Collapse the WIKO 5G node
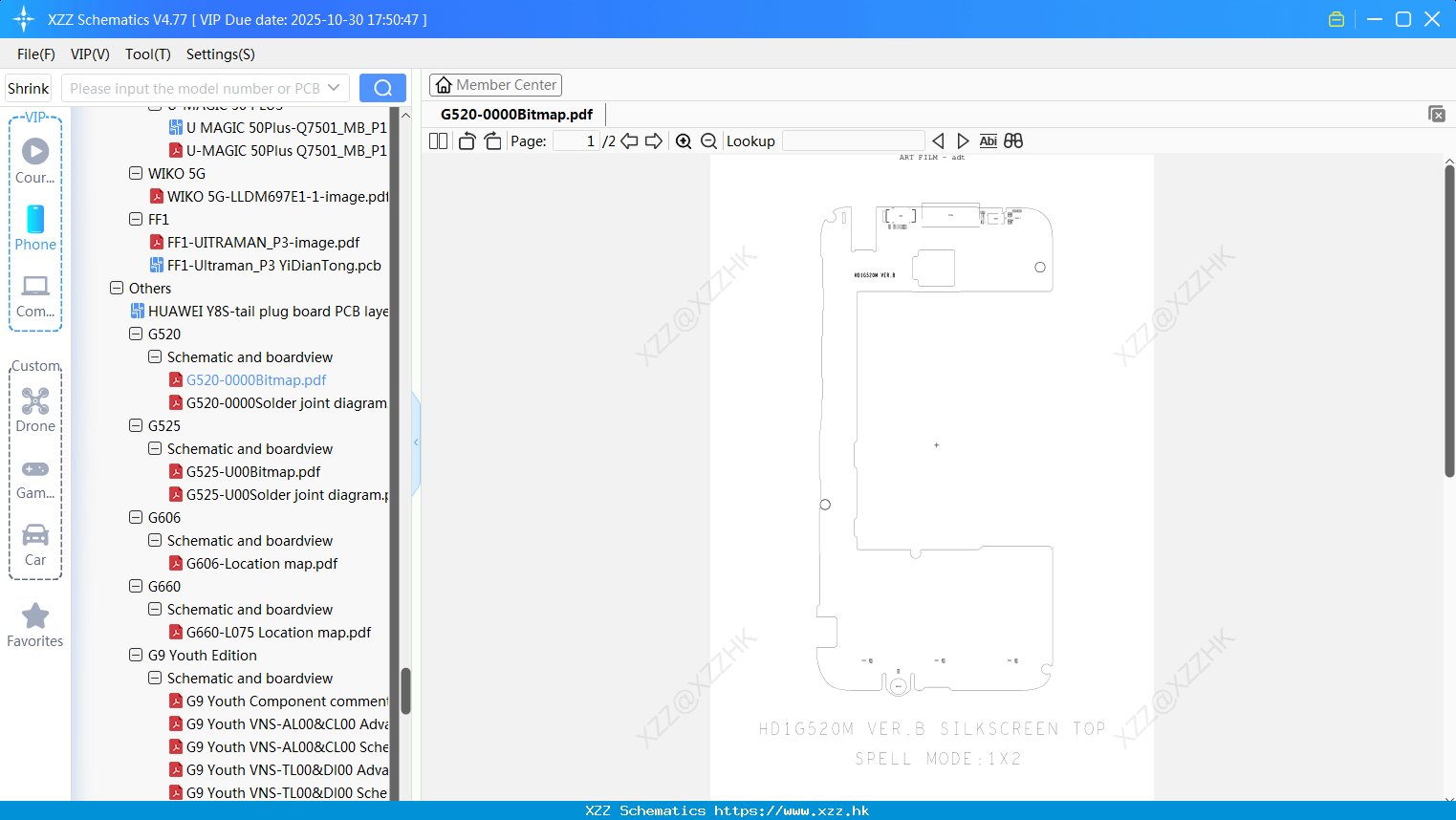This screenshot has height=820, width=1456. click(136, 173)
